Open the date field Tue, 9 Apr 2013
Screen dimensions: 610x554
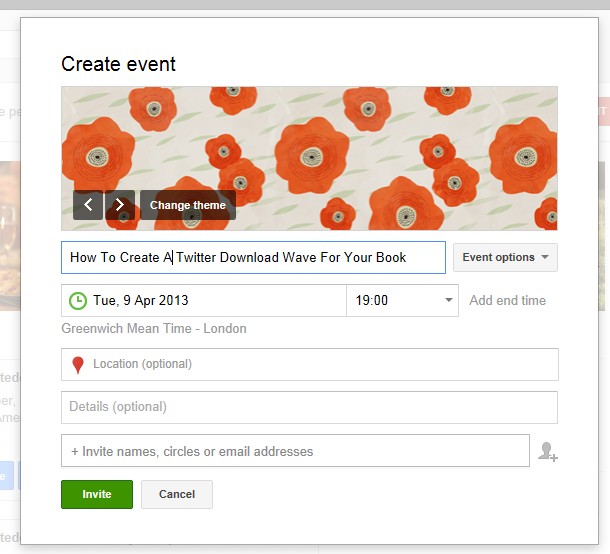coord(203,300)
